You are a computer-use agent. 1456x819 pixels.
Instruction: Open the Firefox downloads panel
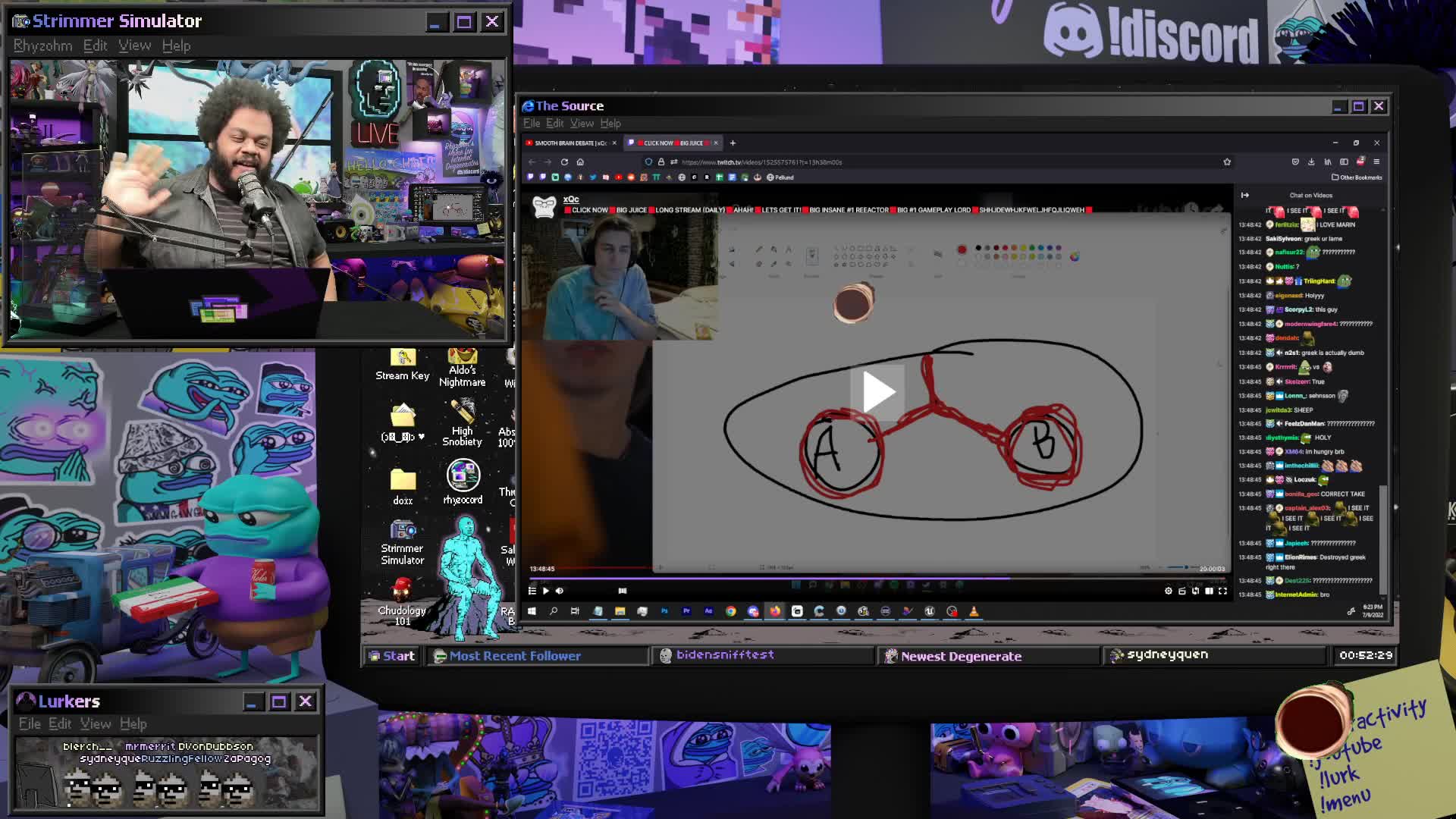point(1311,162)
